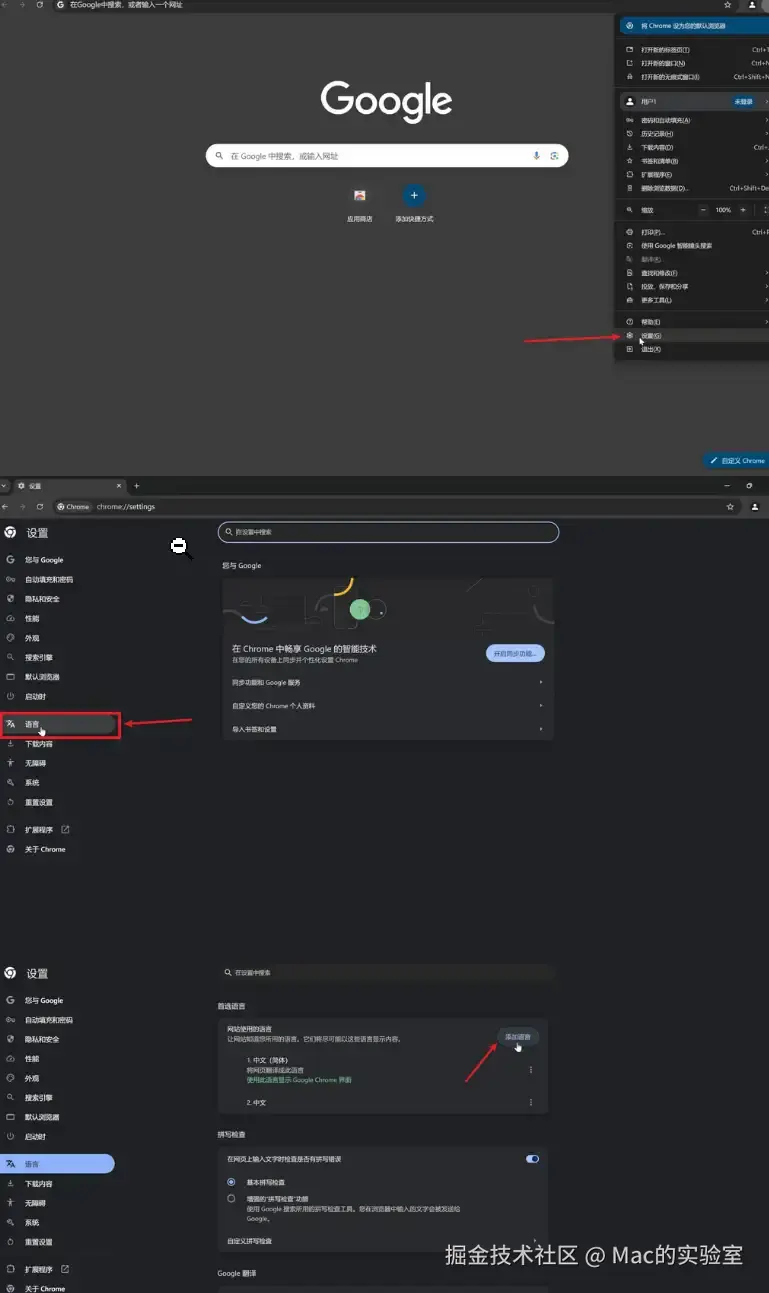Expand 查找和修改 submenu
This screenshot has width=769, height=1293.
coord(694,273)
